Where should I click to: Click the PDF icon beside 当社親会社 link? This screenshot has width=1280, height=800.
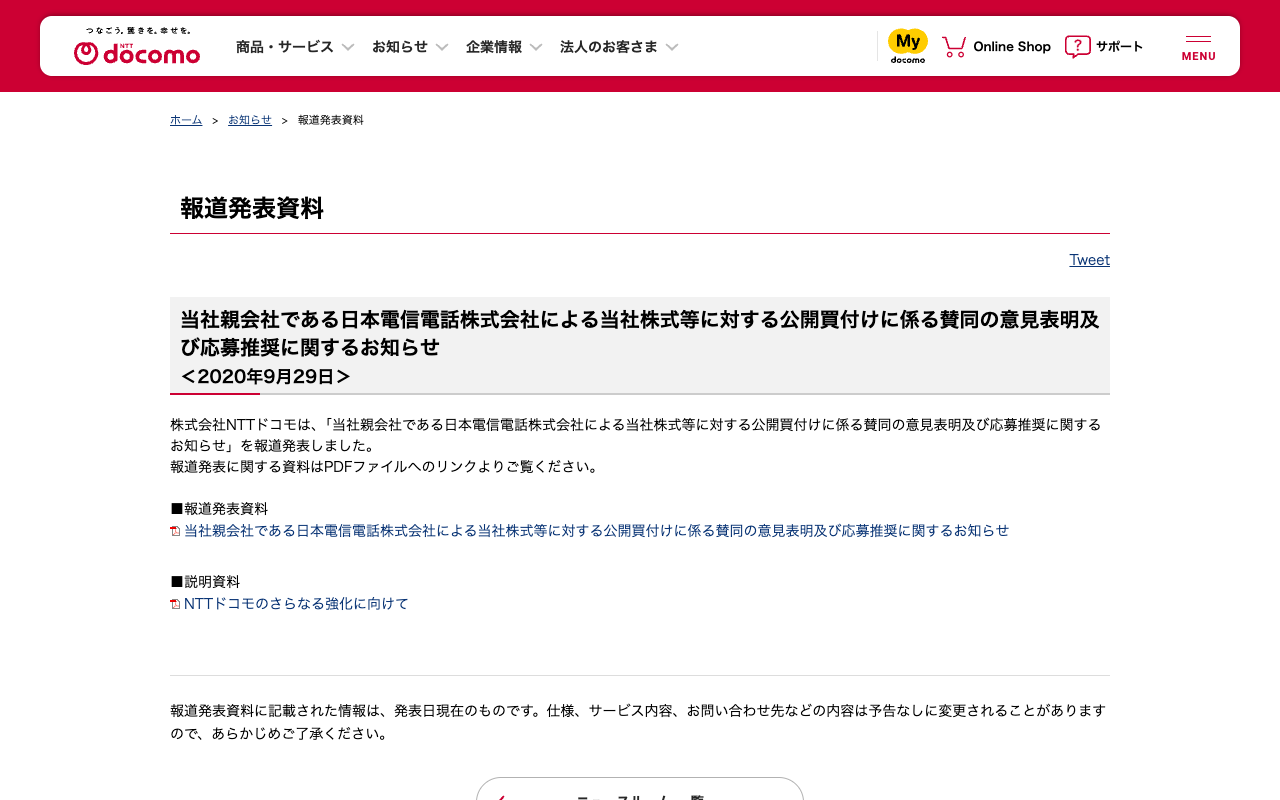(x=175, y=531)
